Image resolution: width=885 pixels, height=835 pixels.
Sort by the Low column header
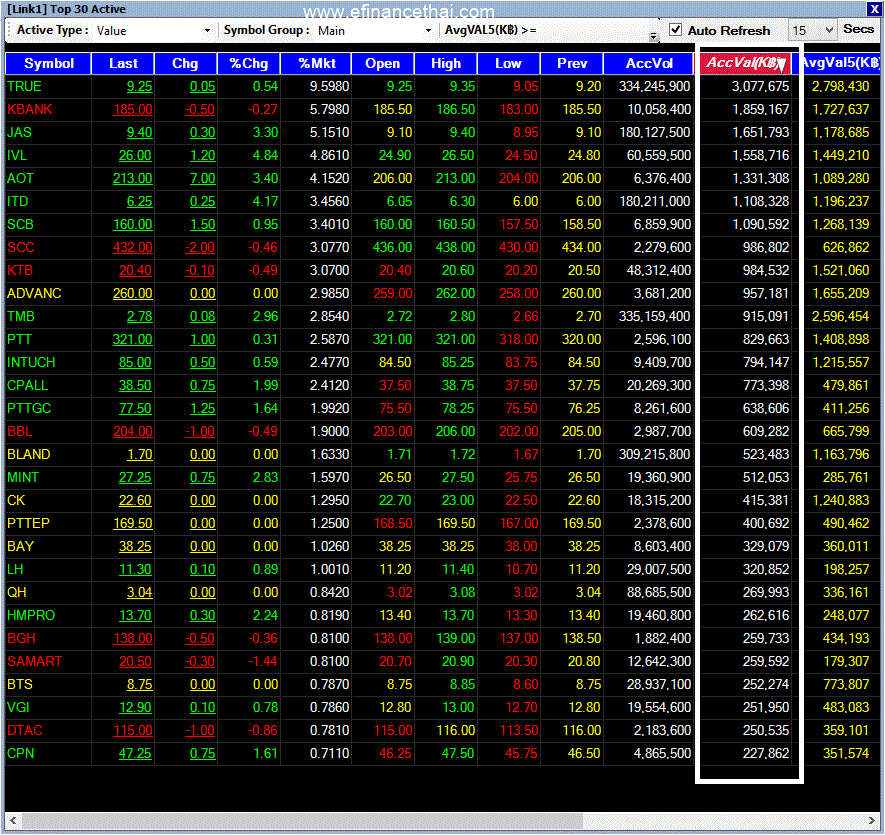click(x=509, y=63)
